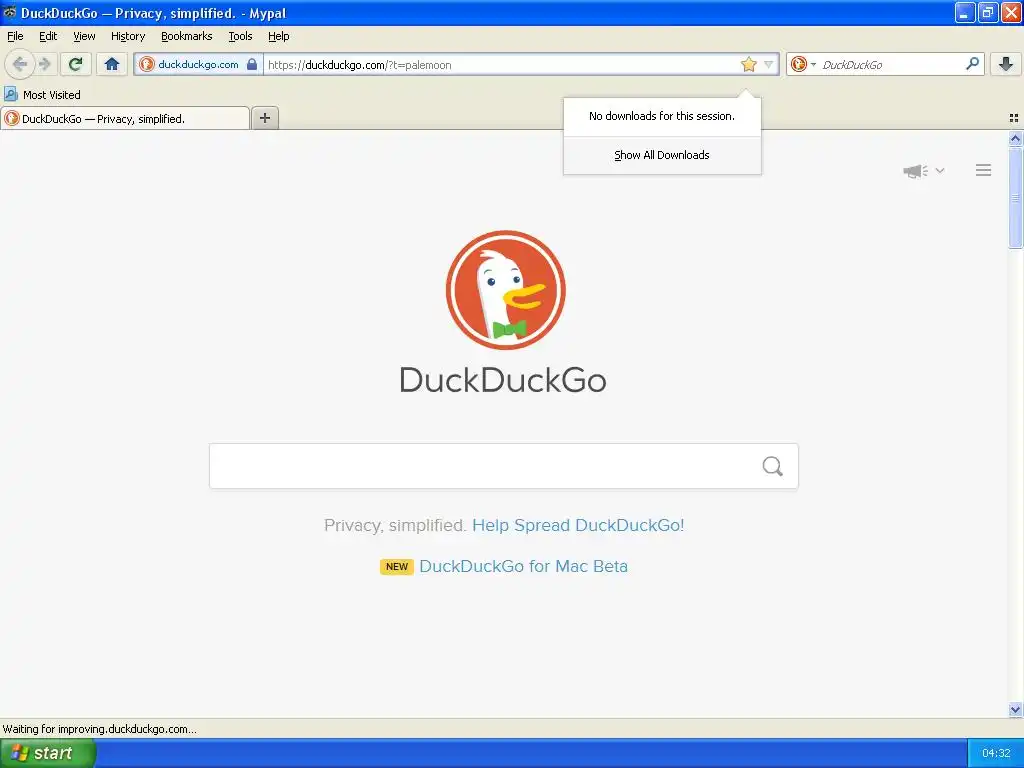Viewport: 1024px width, 768px height.
Task: Reload the current page
Action: click(x=76, y=64)
